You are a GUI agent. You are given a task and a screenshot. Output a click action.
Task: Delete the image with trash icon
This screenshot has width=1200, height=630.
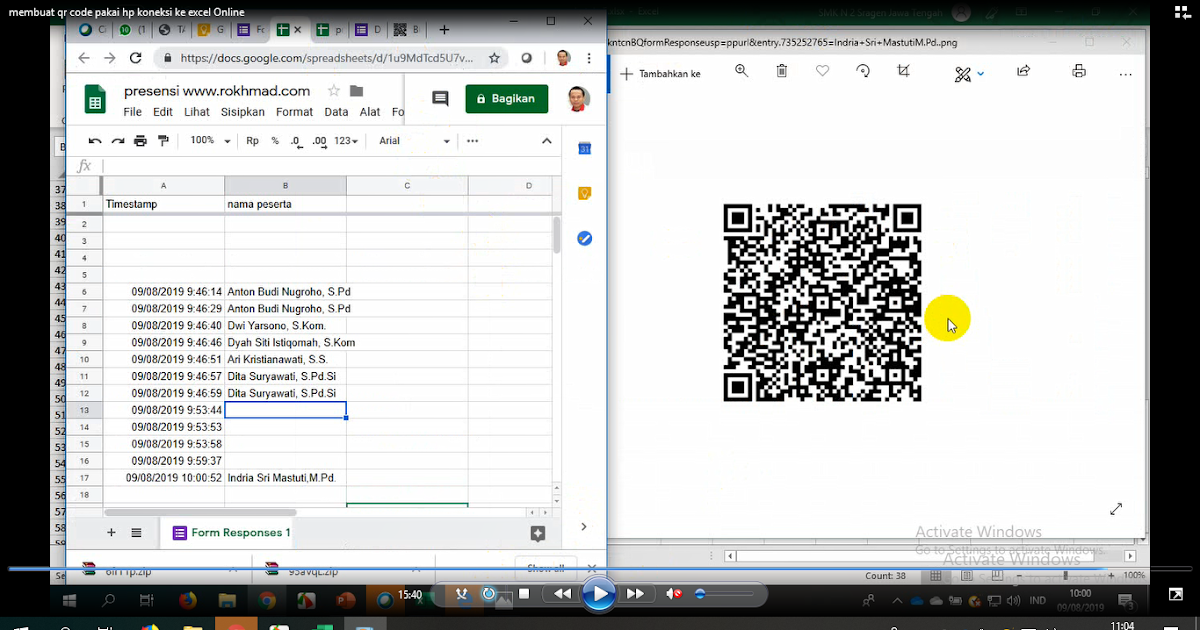point(782,71)
